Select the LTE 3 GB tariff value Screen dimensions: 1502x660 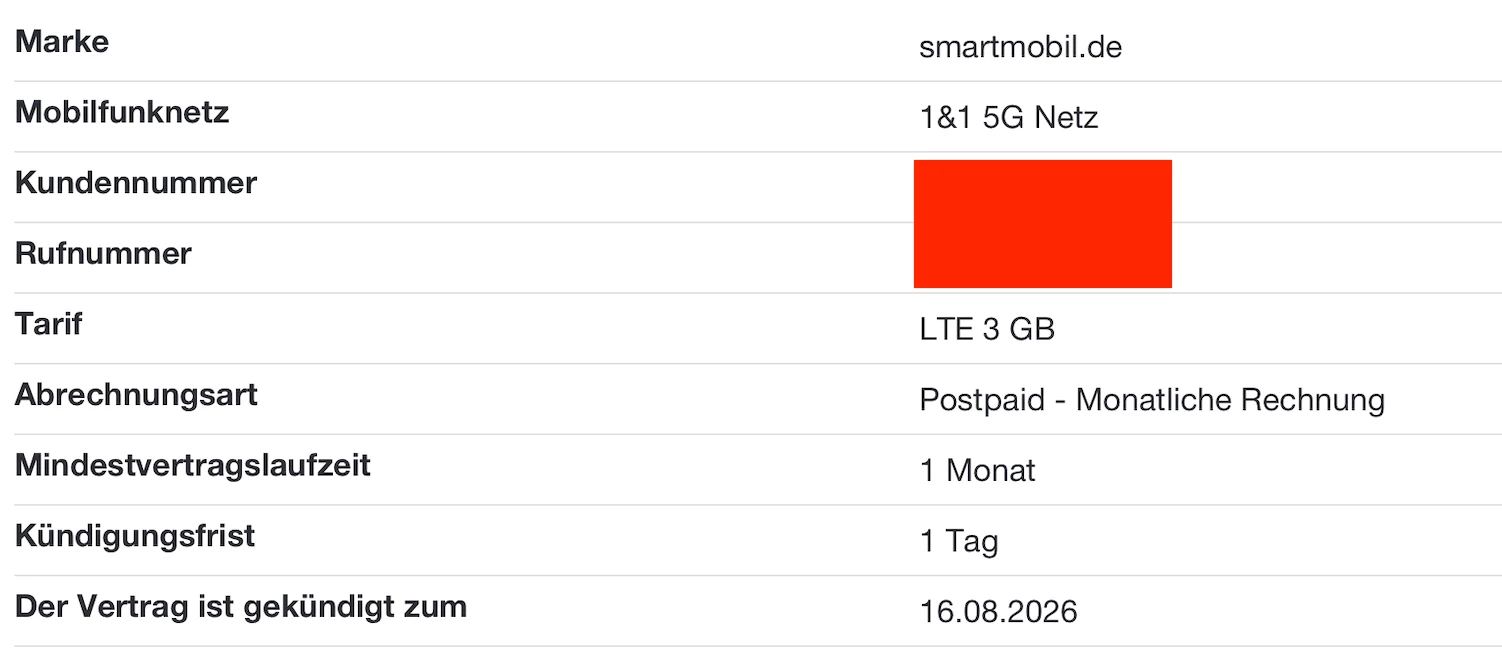pyautogui.click(x=987, y=329)
